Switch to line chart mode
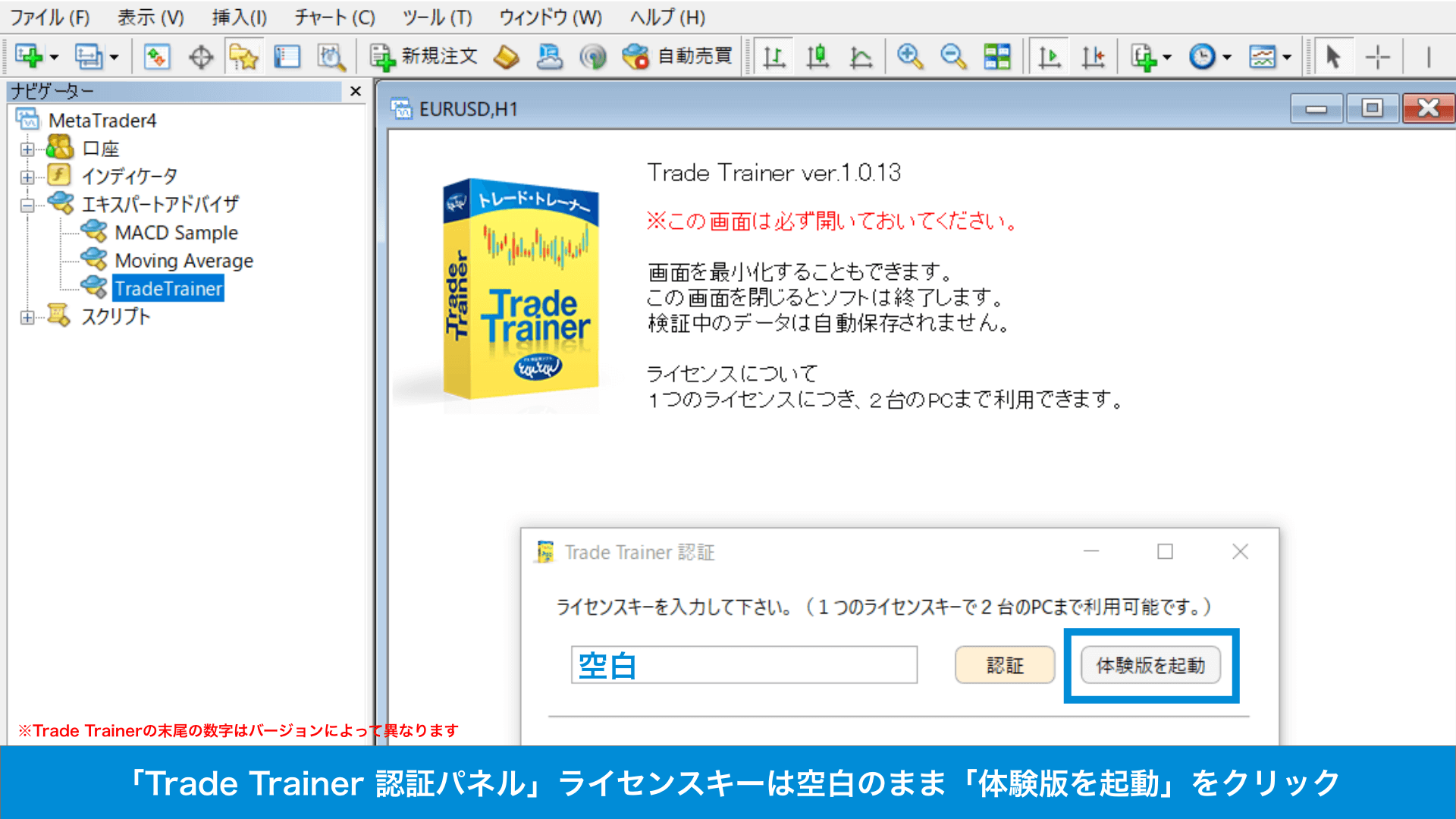 click(862, 55)
